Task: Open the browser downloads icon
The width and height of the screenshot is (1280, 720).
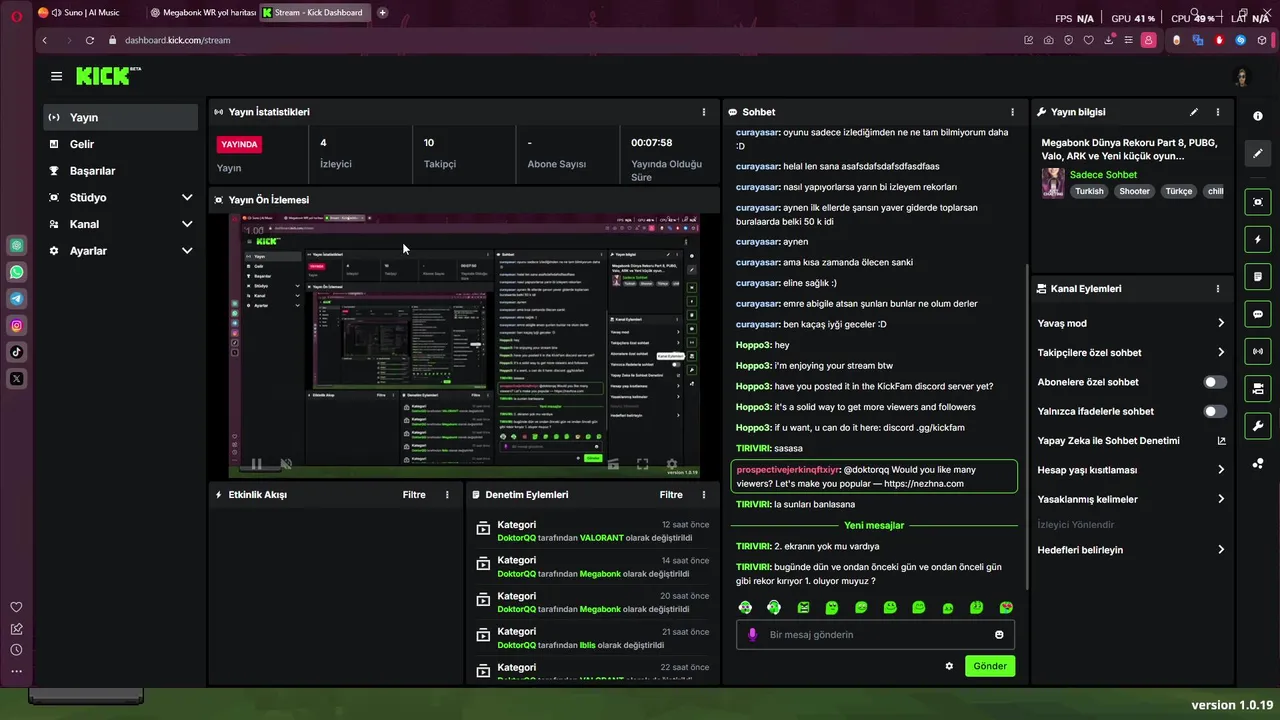Action: (x=1109, y=40)
